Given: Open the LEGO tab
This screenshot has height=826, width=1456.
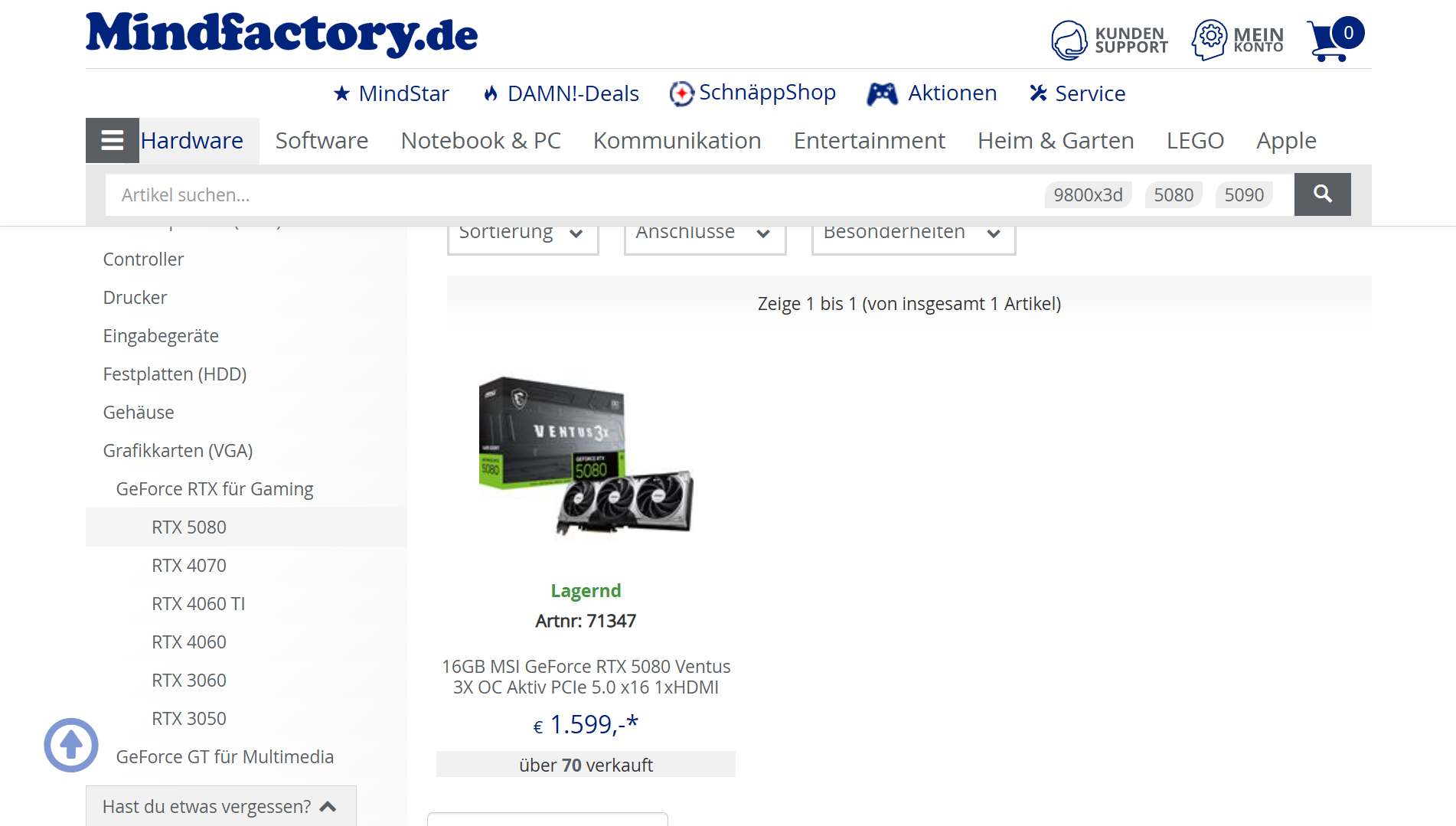Looking at the screenshot, I should 1195,140.
